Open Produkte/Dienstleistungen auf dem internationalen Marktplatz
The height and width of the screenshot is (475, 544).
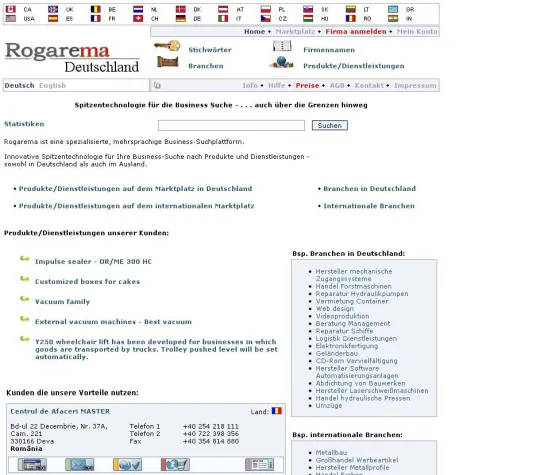coord(136,206)
